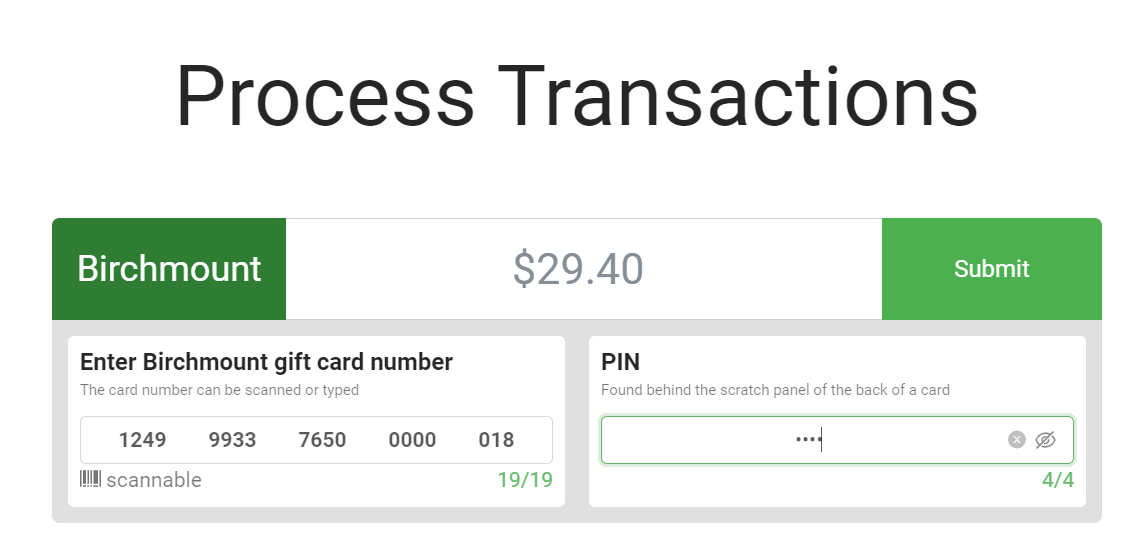This screenshot has height=533, width=1136.
Task: Select the Birchmount merchant label
Action: point(169,269)
